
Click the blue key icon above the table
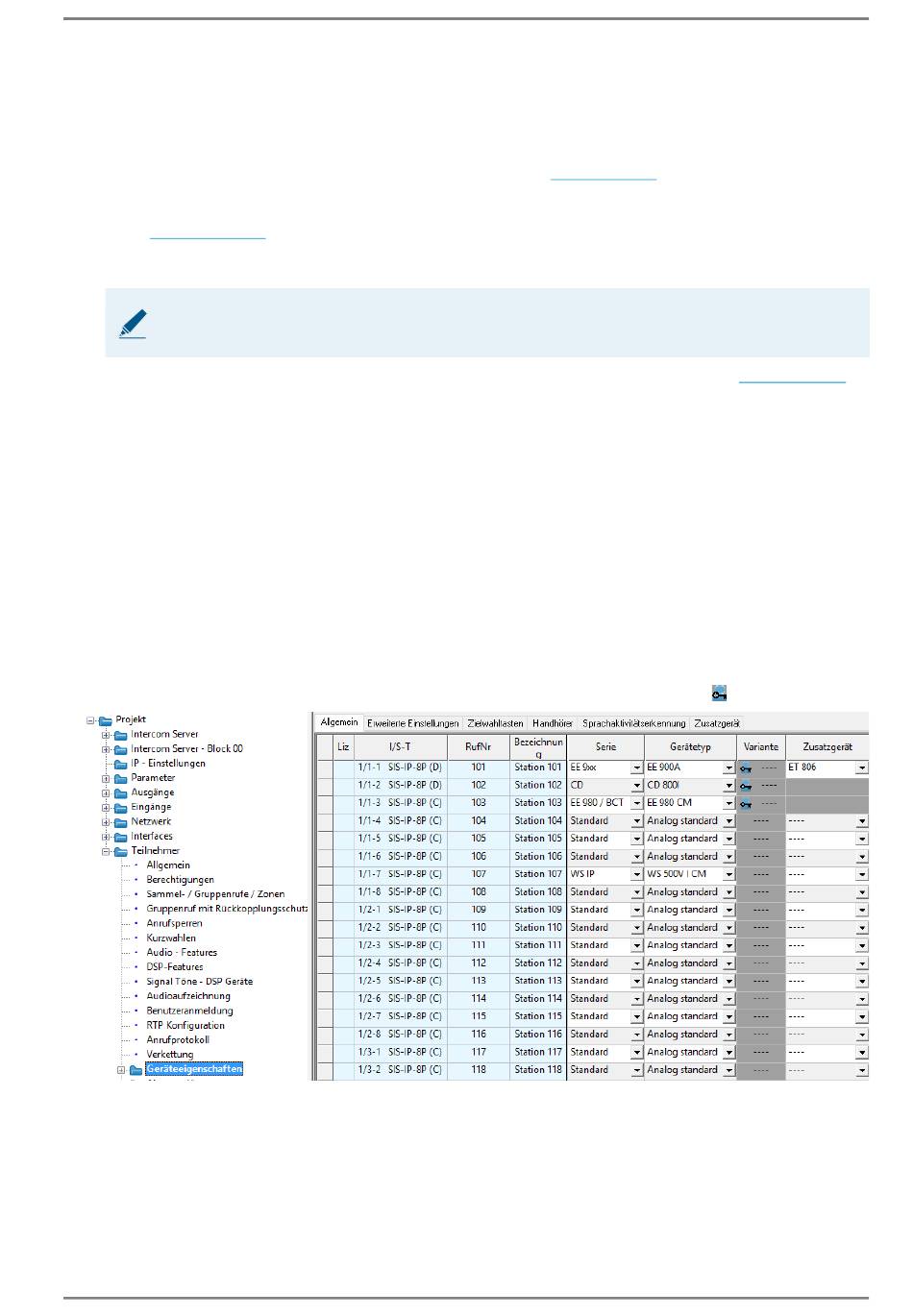tap(718, 693)
